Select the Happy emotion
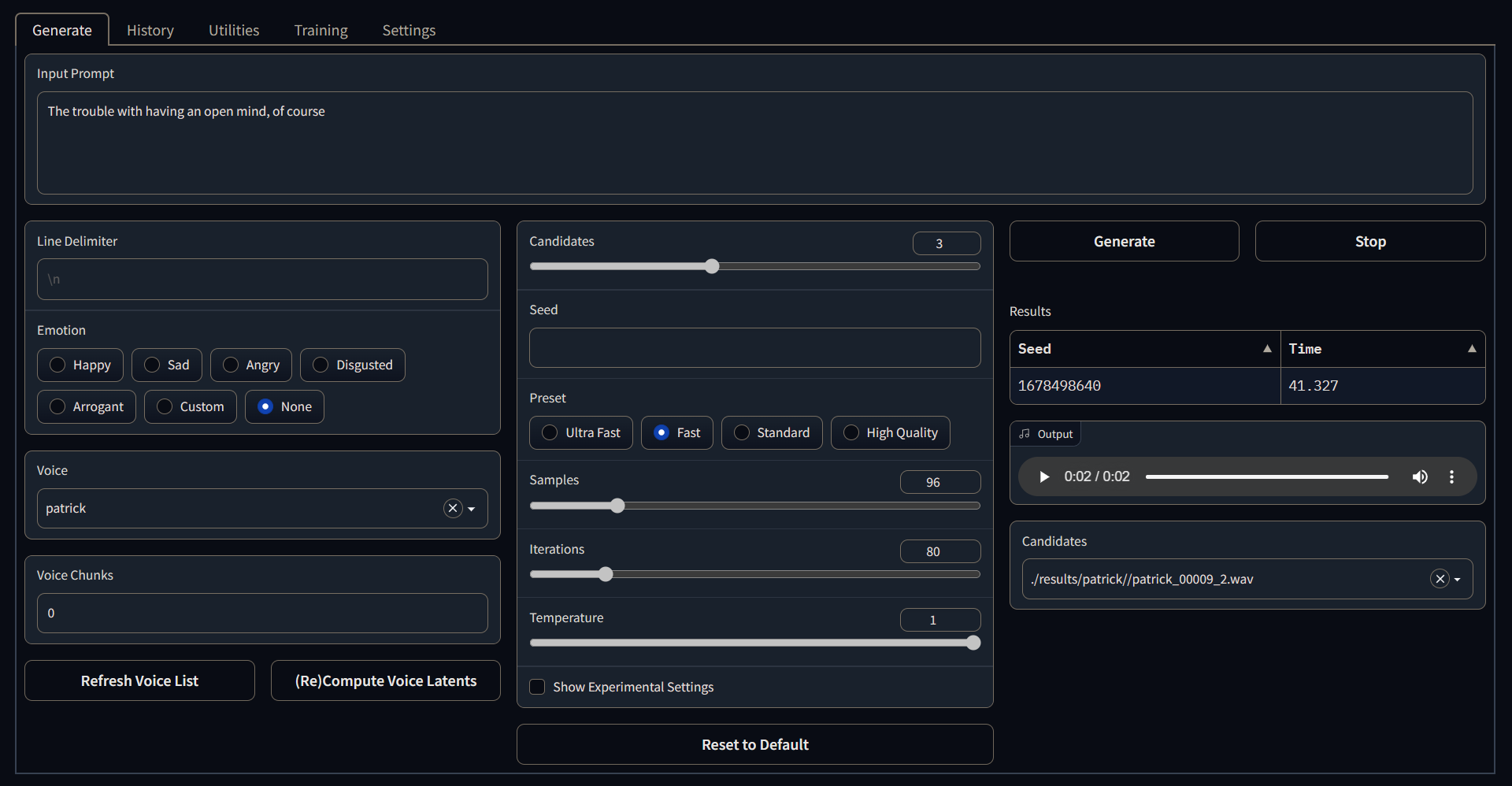 click(x=80, y=365)
